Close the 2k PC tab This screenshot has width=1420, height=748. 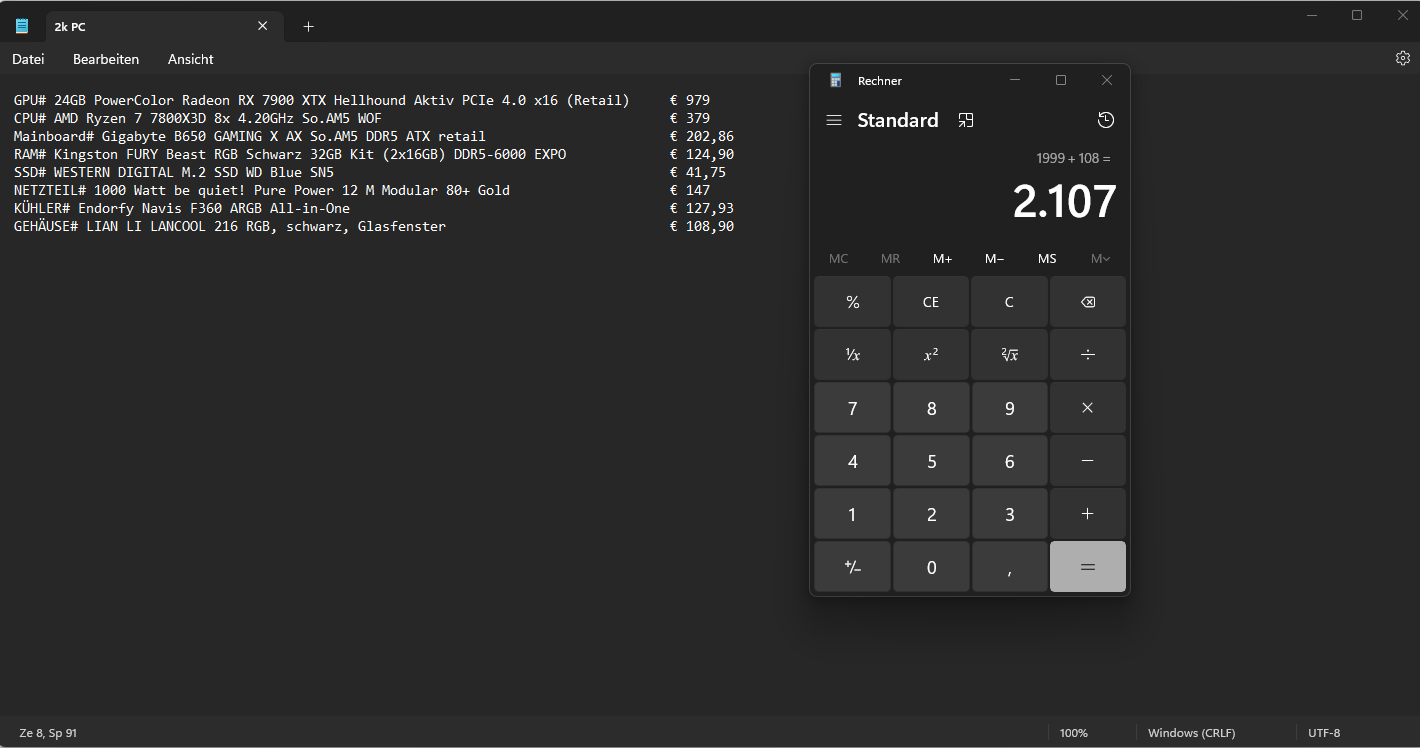pos(262,26)
